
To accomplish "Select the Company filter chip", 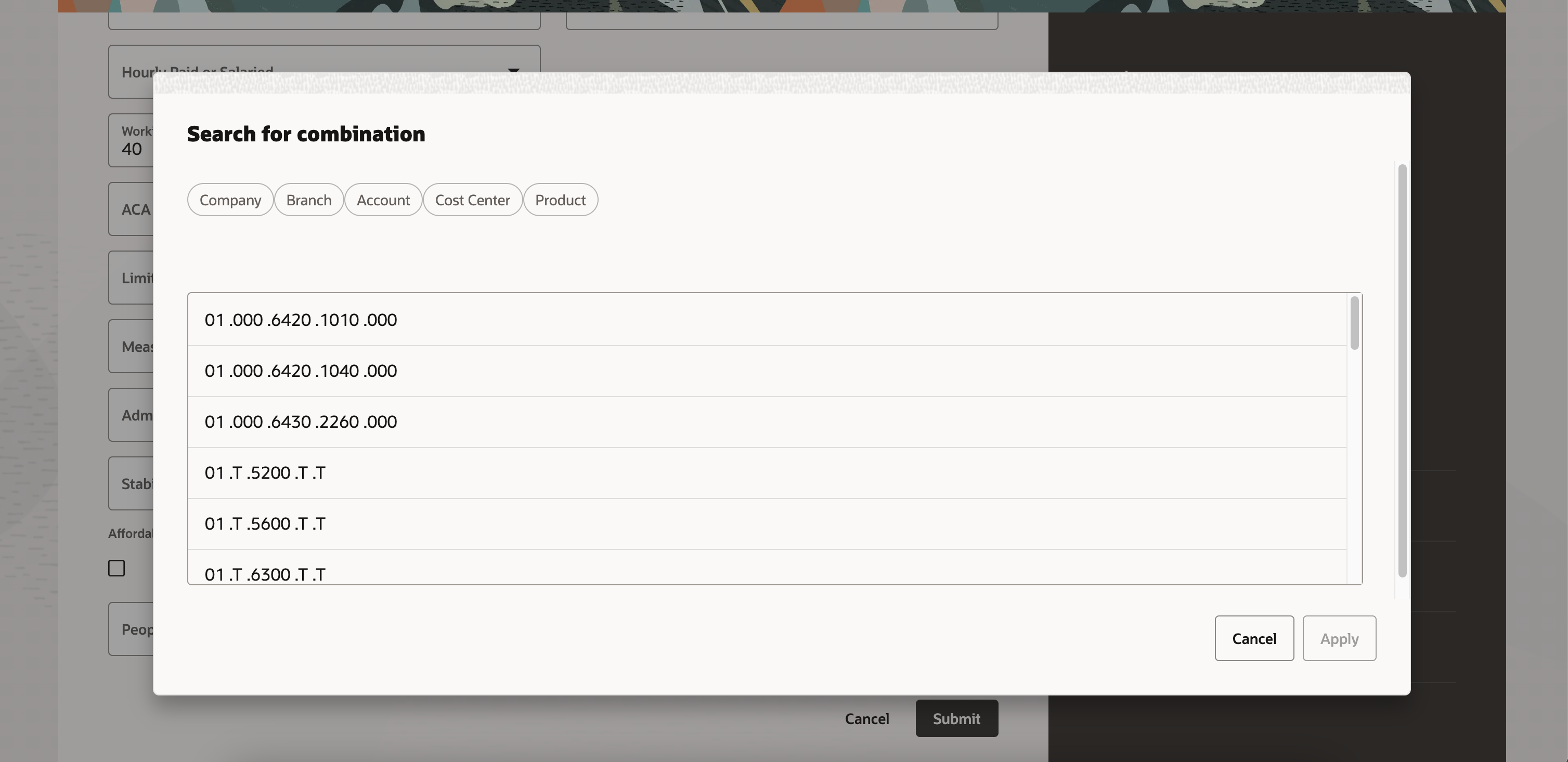I will (230, 200).
